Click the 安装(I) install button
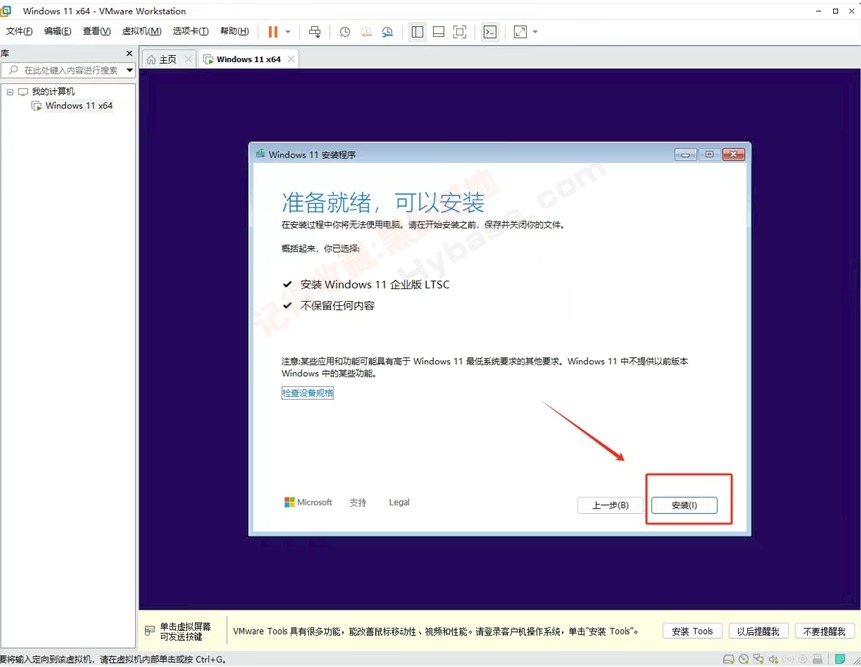Image resolution: width=861 pixels, height=667 pixels. coord(689,505)
